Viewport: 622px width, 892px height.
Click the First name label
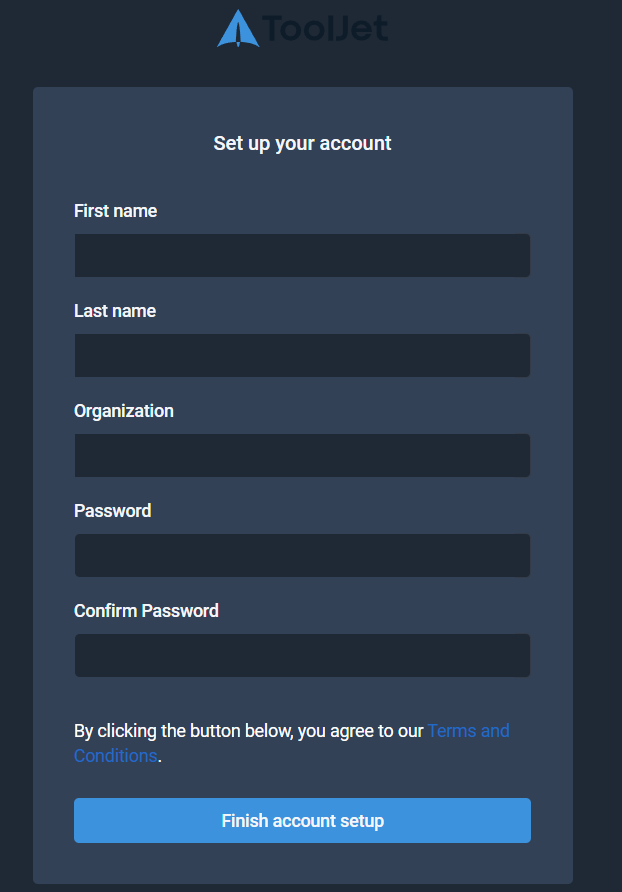(x=115, y=211)
